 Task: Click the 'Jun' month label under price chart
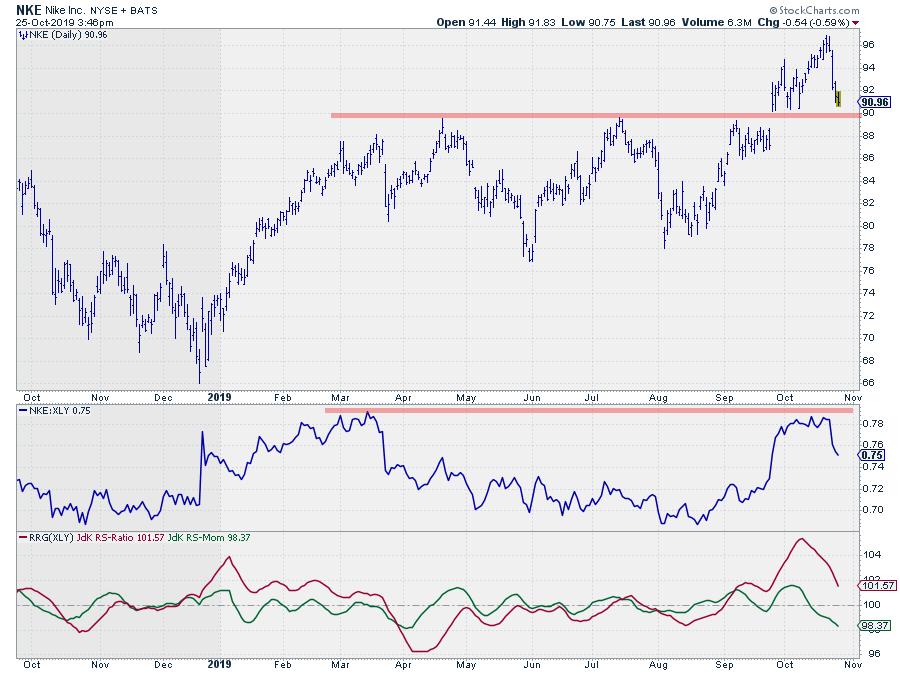point(532,398)
